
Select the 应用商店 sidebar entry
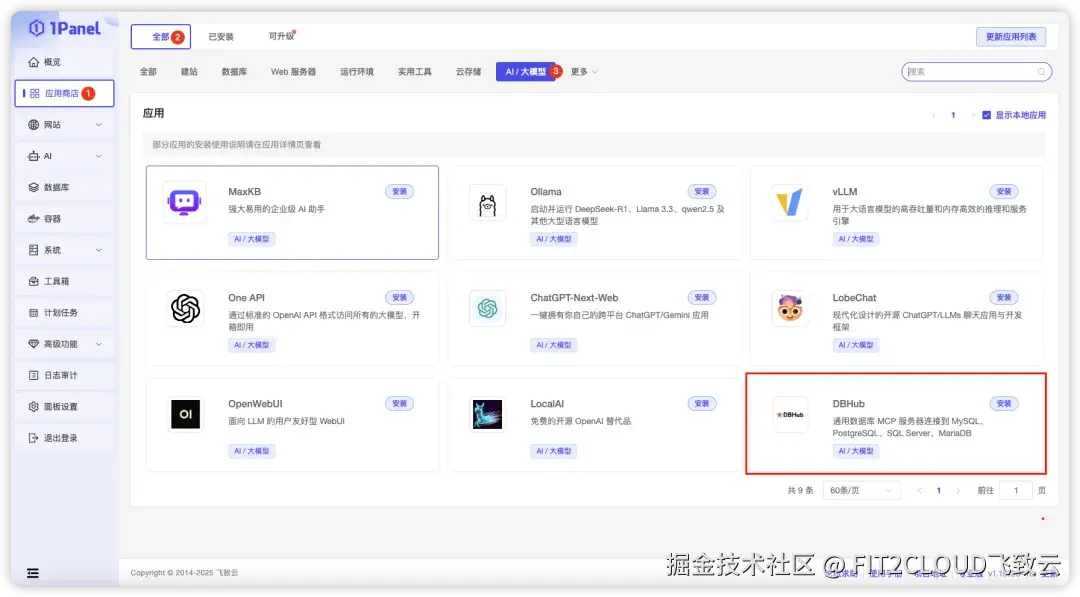coord(64,94)
